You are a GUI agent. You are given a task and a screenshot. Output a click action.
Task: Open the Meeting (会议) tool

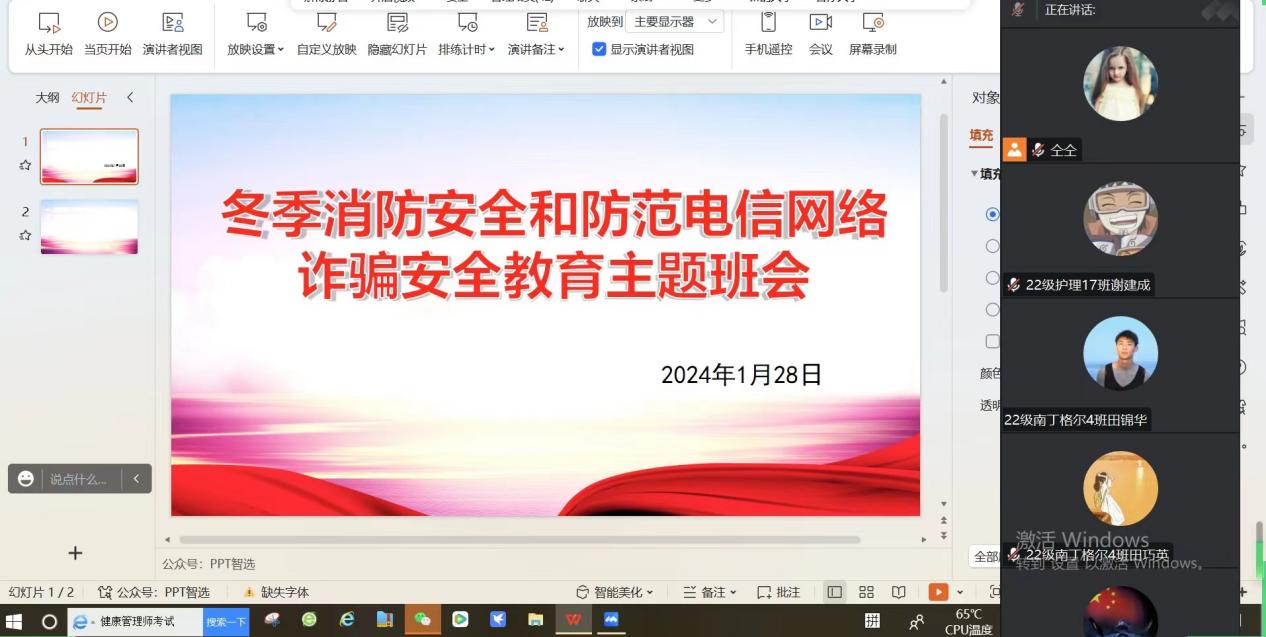point(820,33)
